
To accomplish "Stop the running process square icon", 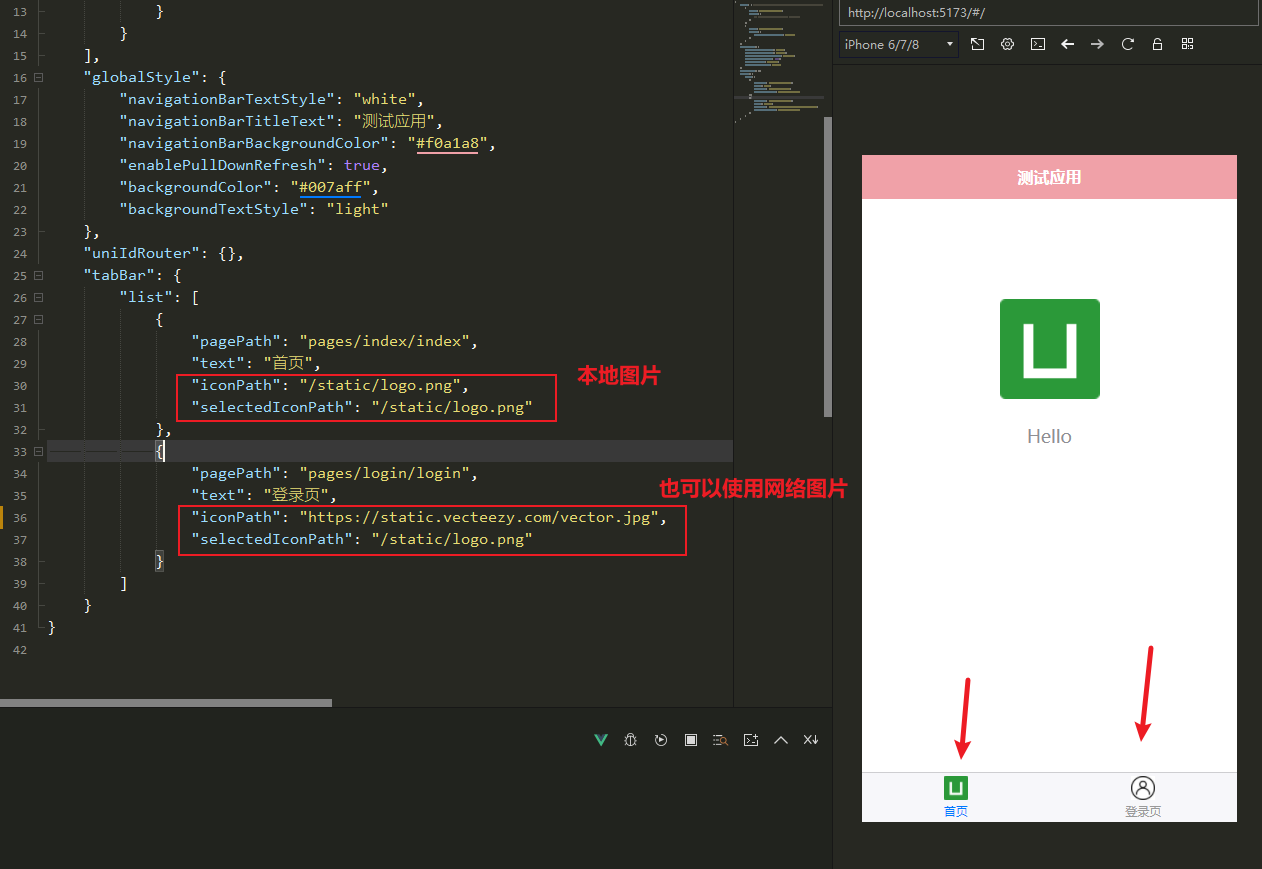I will (691, 740).
